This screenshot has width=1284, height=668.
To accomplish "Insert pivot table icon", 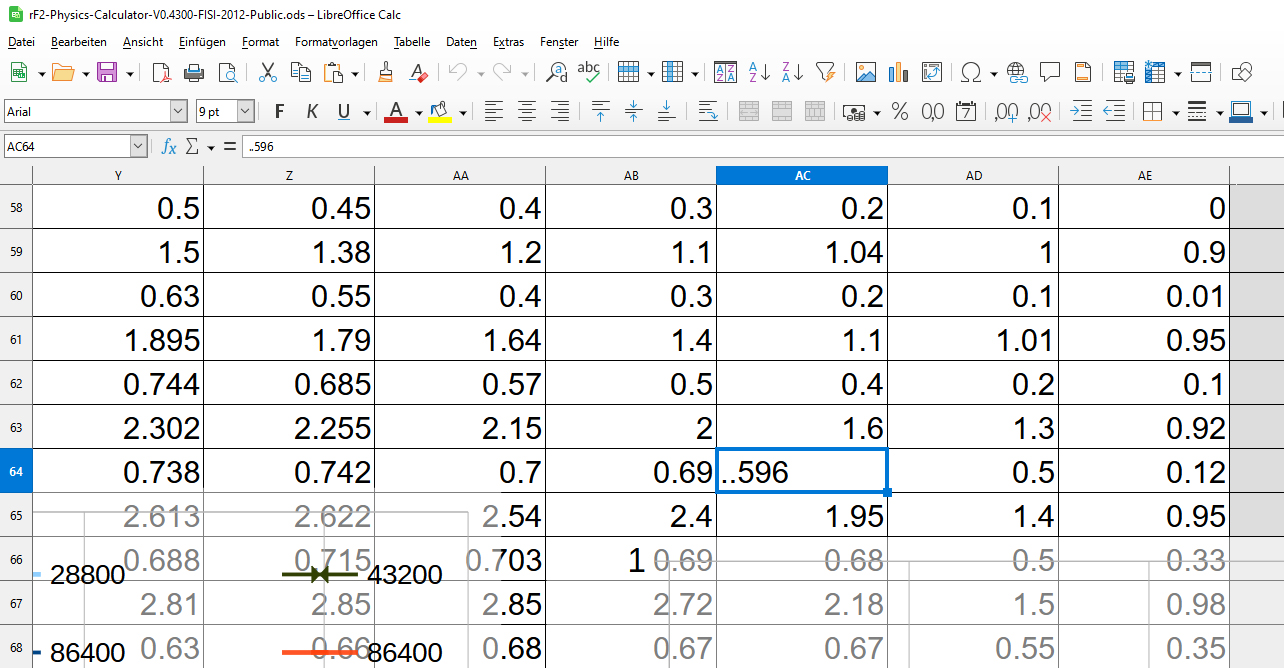I will tap(932, 72).
